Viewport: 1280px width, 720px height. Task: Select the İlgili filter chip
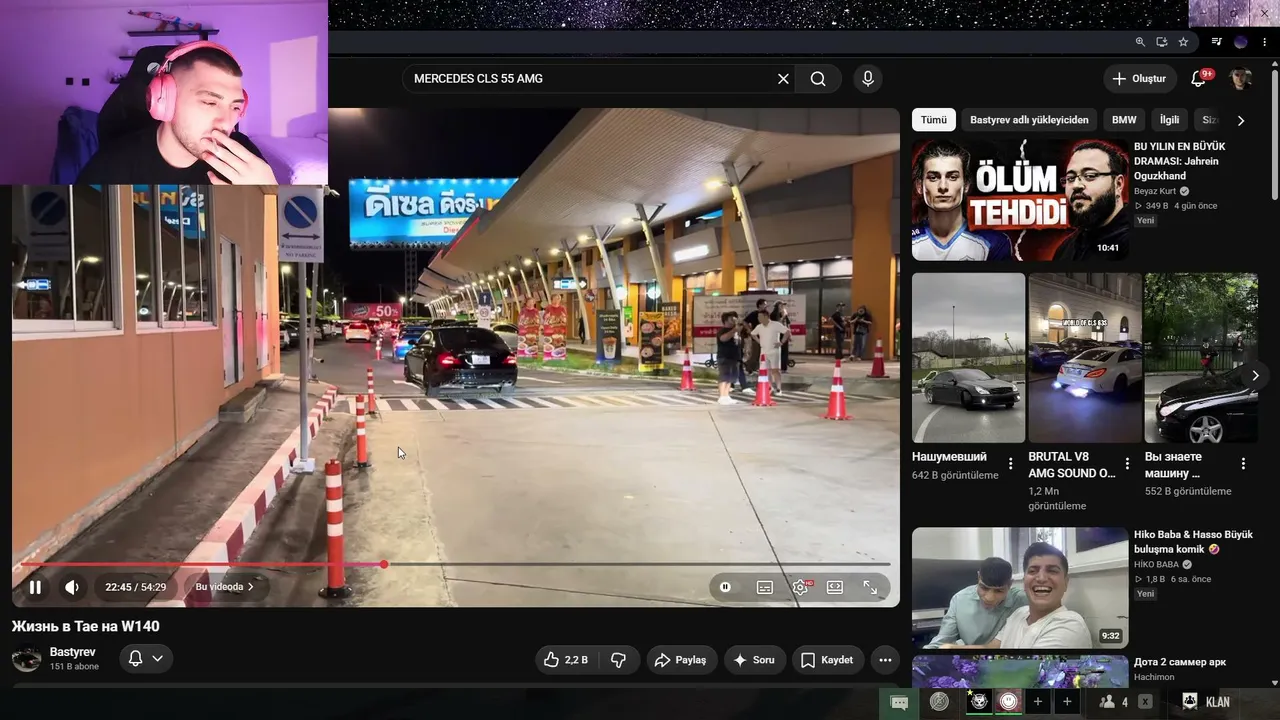point(1169,120)
